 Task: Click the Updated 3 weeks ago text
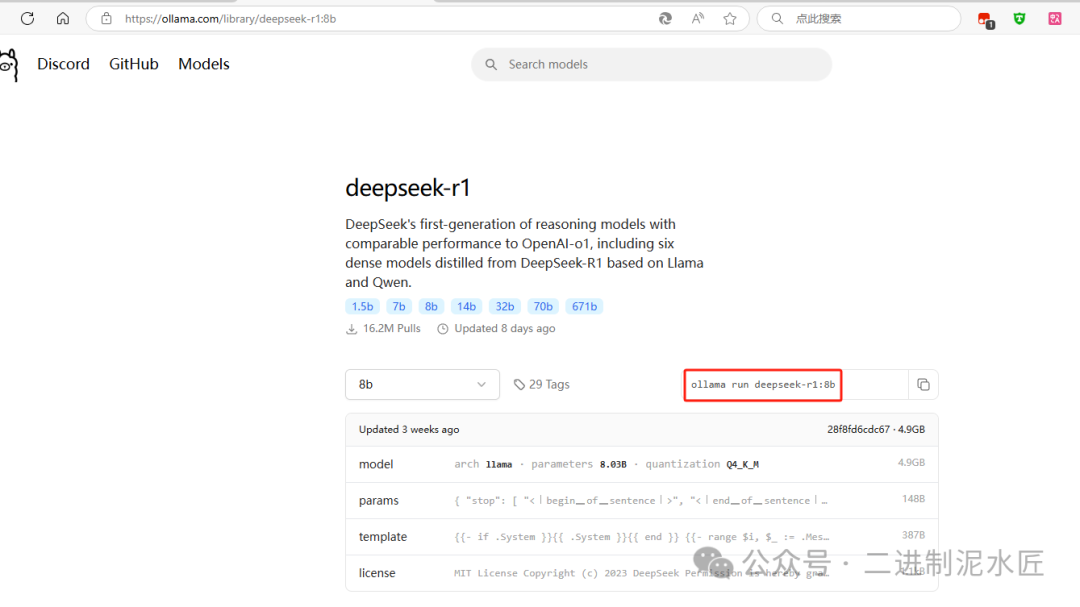(x=409, y=429)
